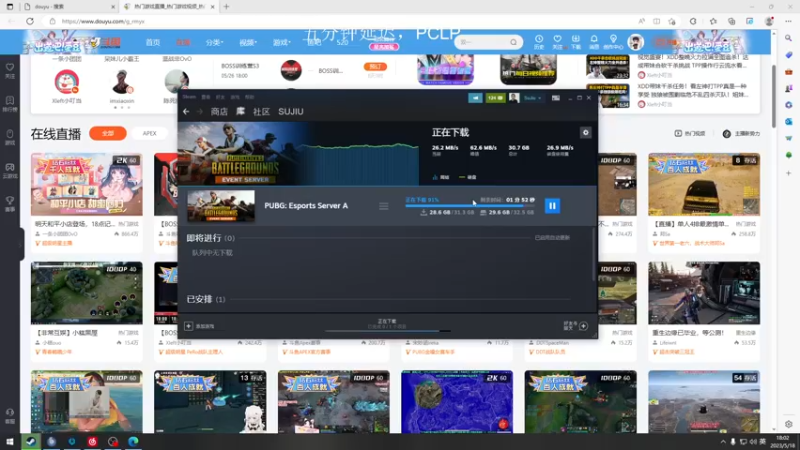Click the orange 预订 button

pyautogui.click(x=375, y=67)
